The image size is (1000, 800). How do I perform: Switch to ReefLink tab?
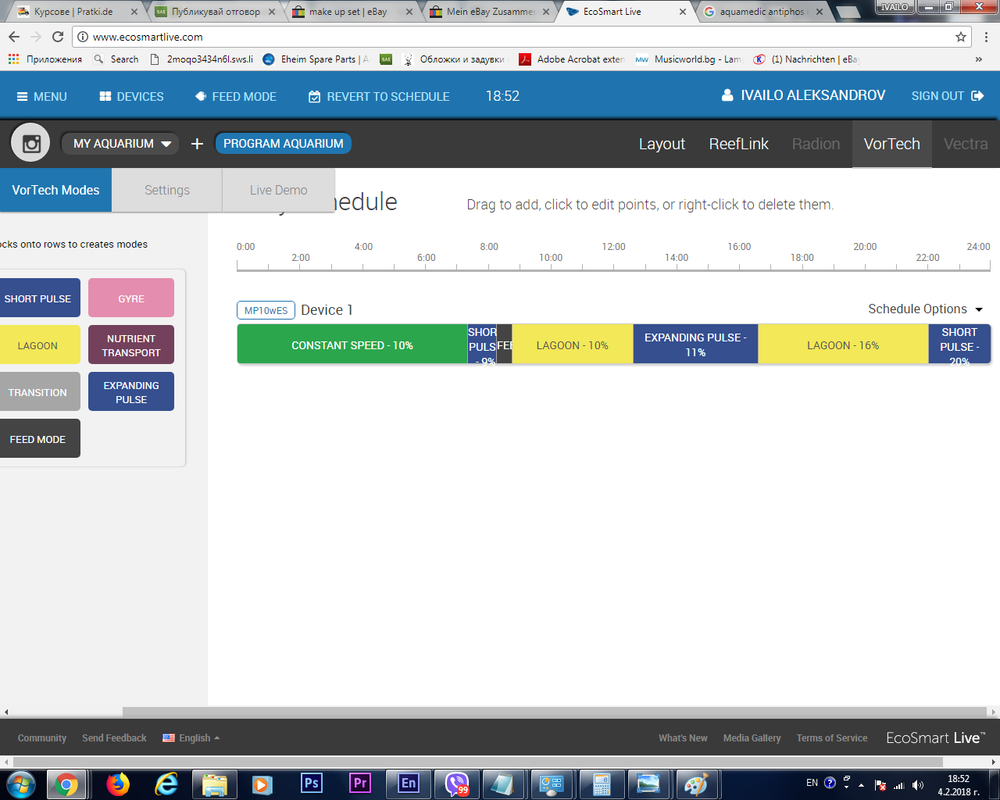click(739, 144)
